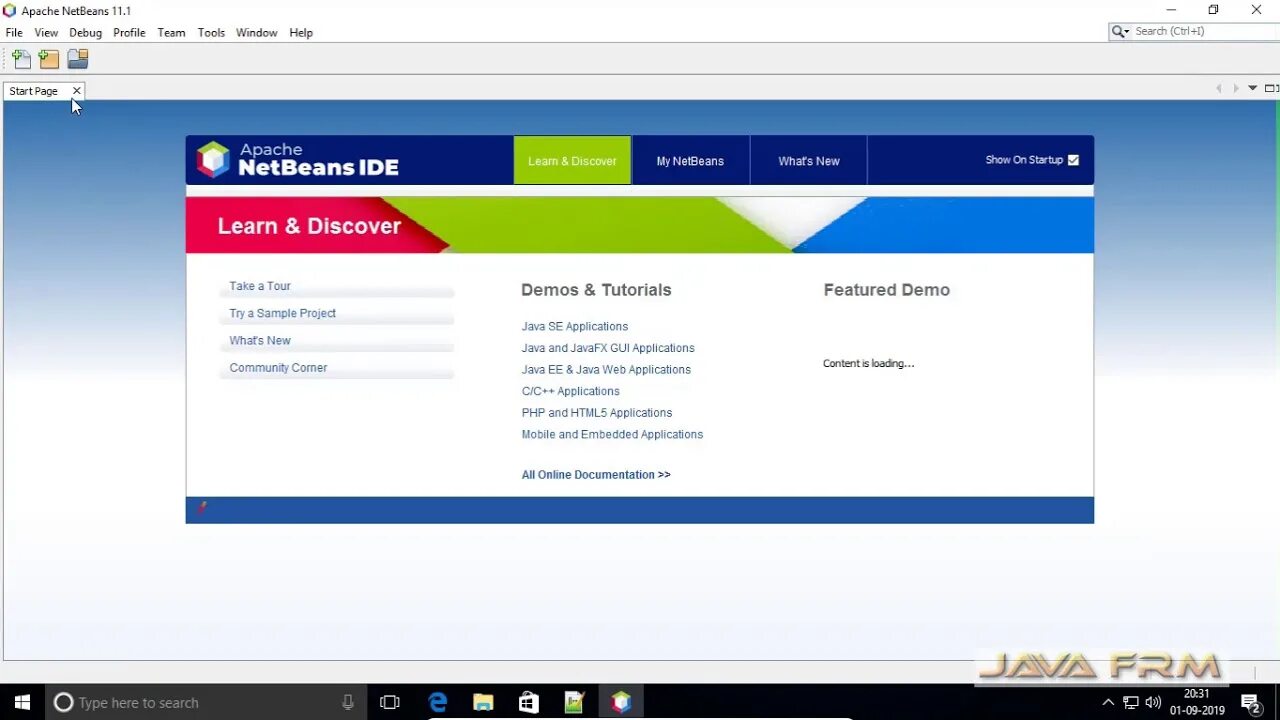This screenshot has height=720, width=1280.
Task: Open the Tools menu
Action: [211, 33]
